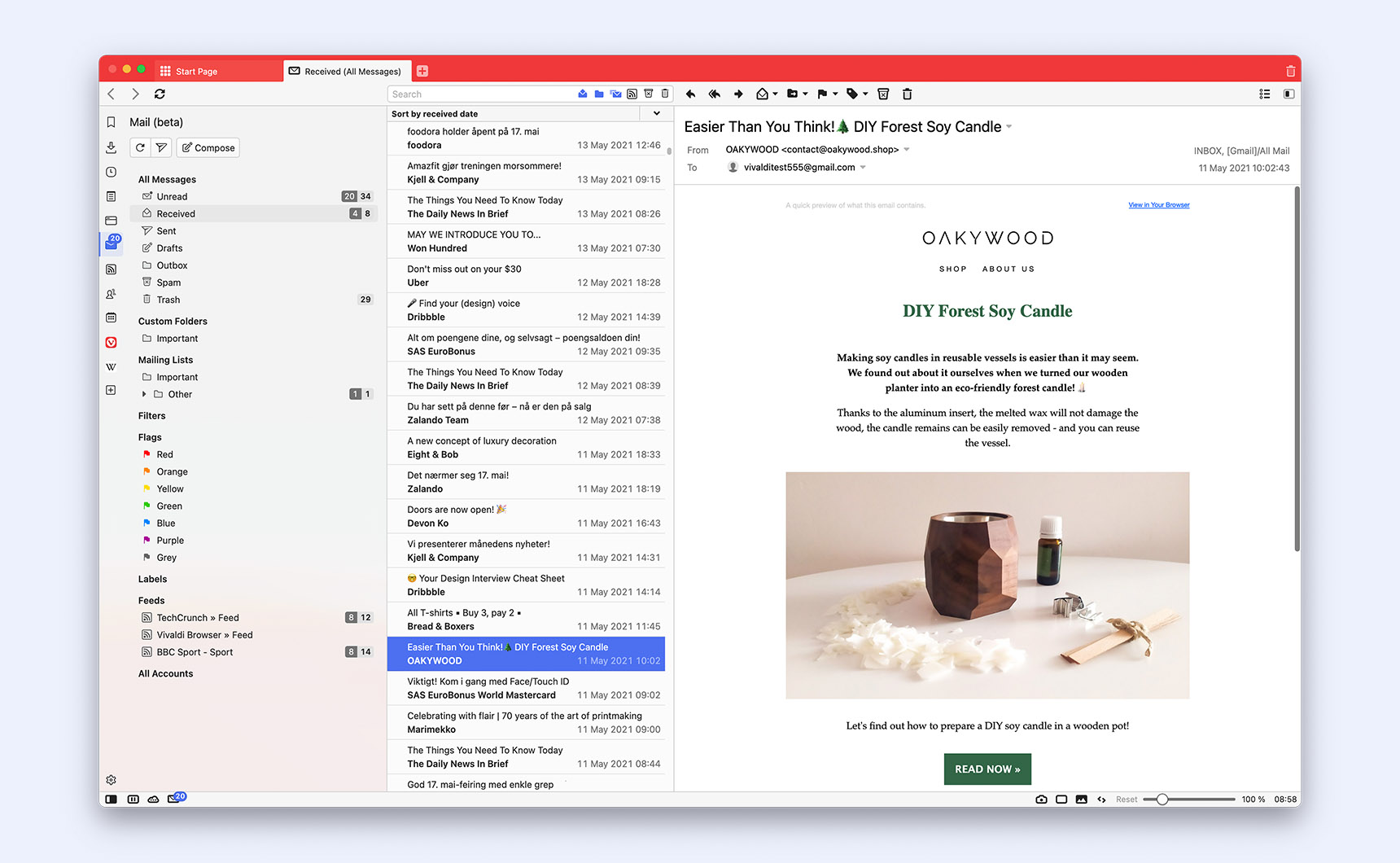This screenshot has width=1400, height=863.
Task: Open the Unread folder
Action: (x=255, y=196)
